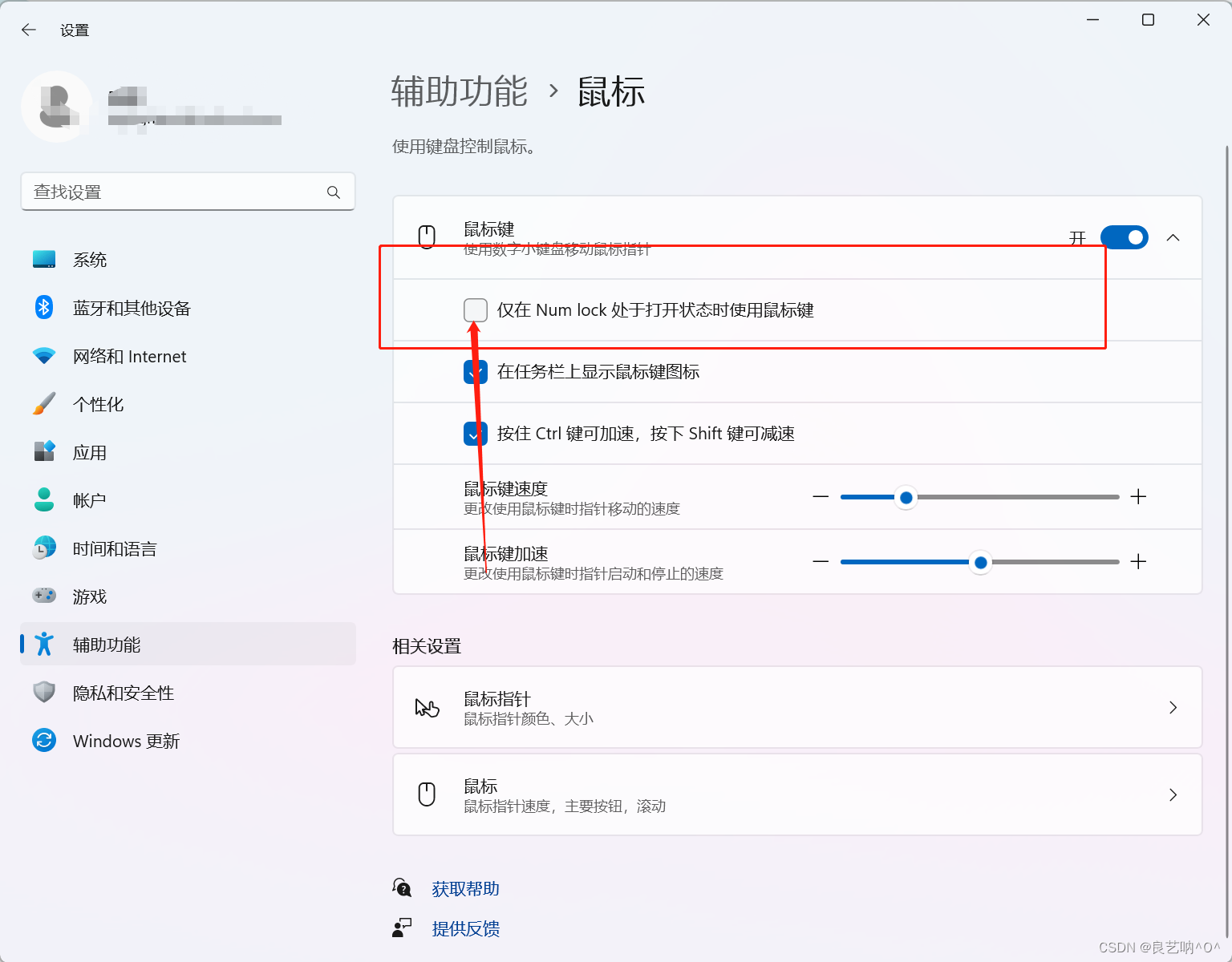The image size is (1232, 962).
Task: Click the paintbrush icon for 个性化
Action: pyautogui.click(x=44, y=404)
